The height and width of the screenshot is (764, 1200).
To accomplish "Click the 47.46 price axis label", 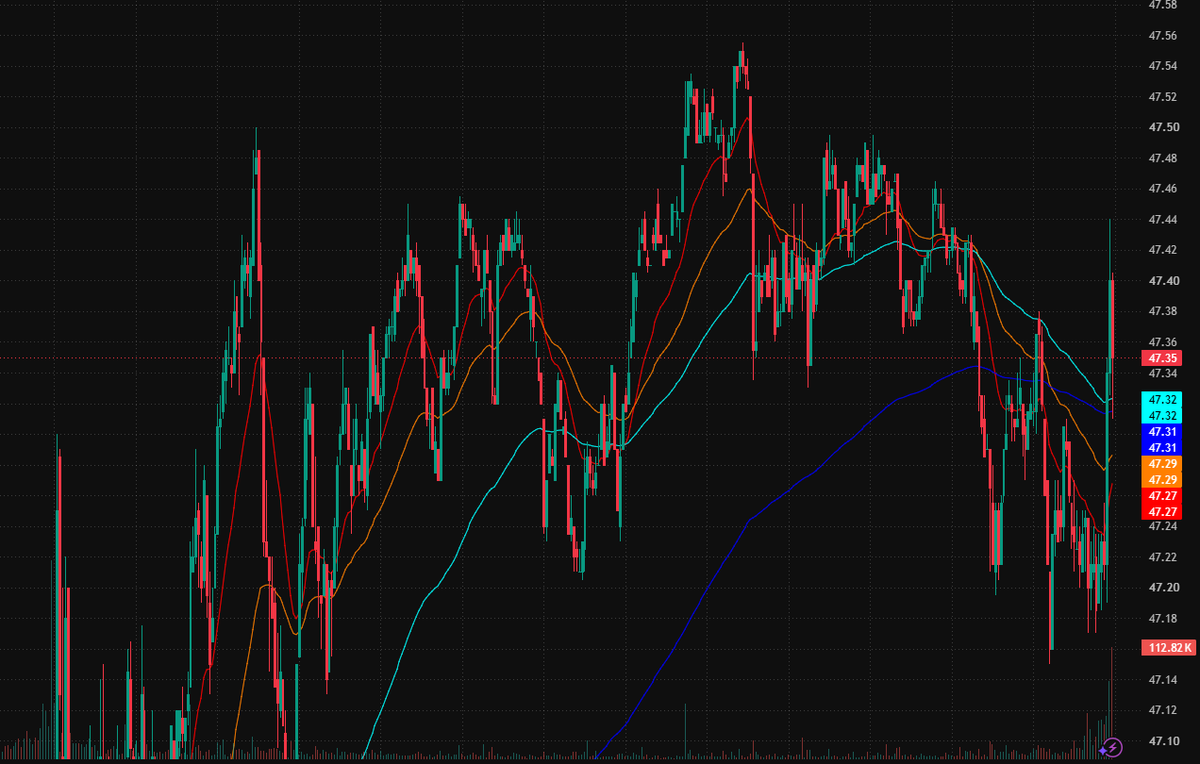I will 1162,189.
